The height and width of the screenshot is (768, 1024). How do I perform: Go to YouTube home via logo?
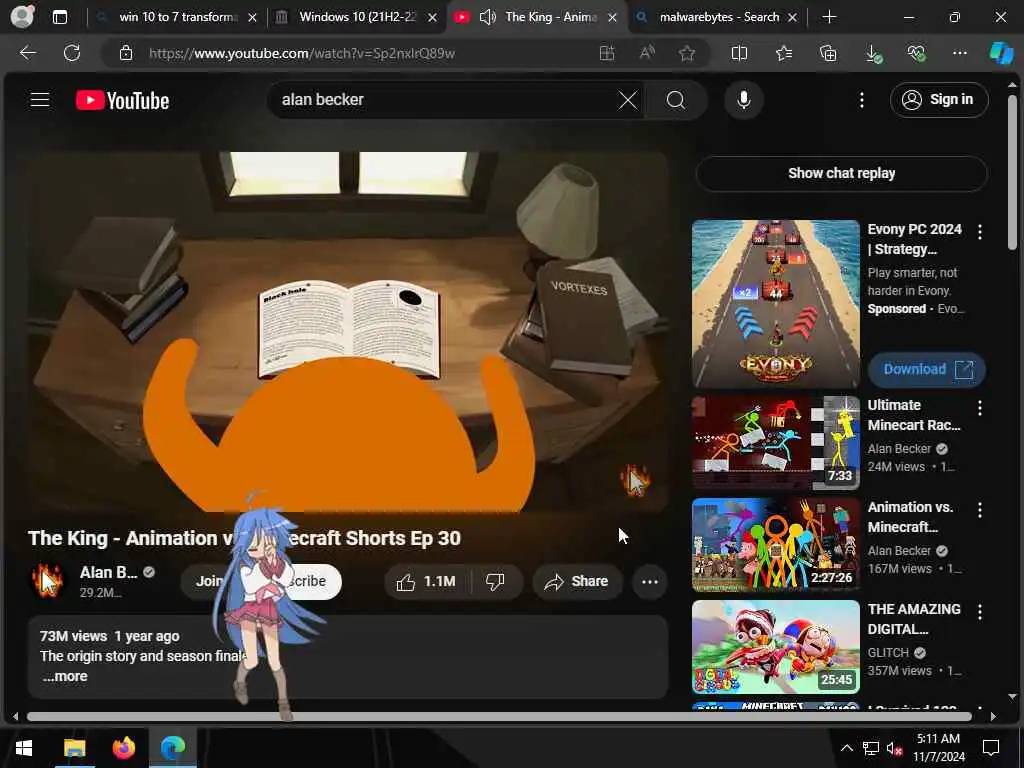(x=122, y=100)
